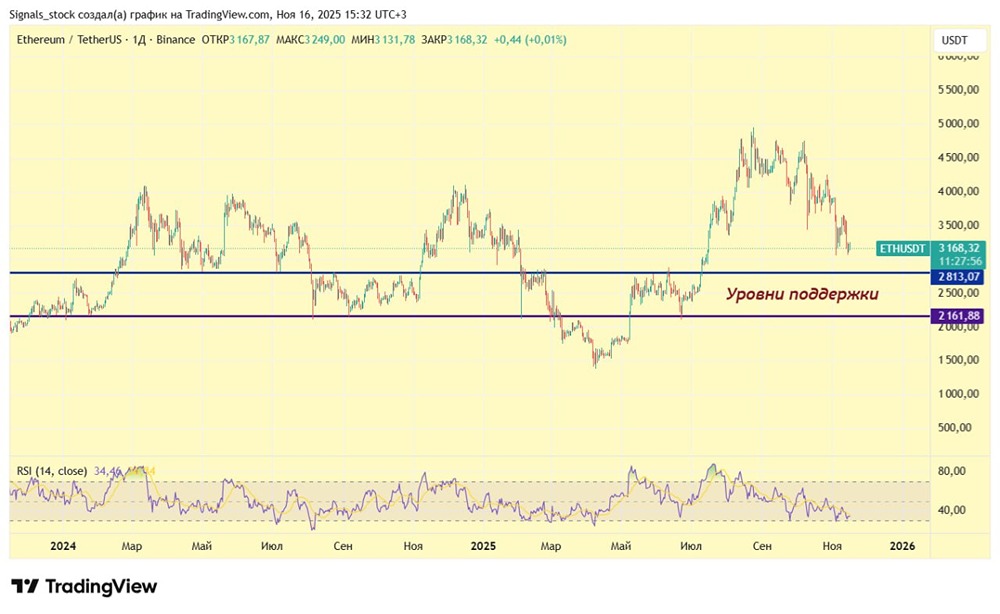Click the 4 500,00 price axis label
Viewport: 1000px width, 614px height.
(958, 157)
